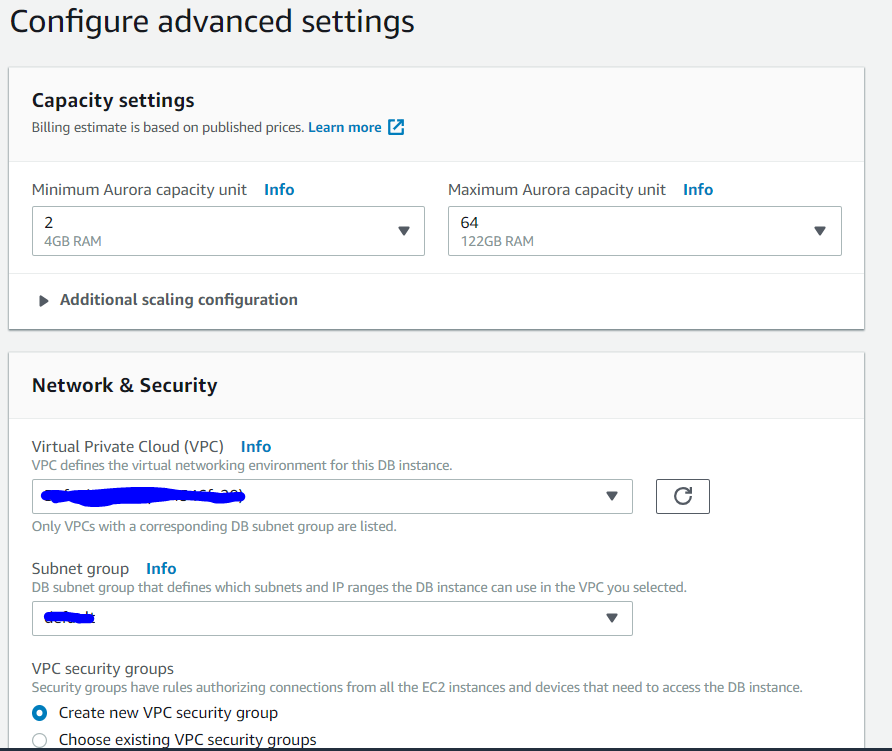Image resolution: width=892 pixels, height=751 pixels.
Task: Open Info for Minimum Aurora capacity unit
Action: point(278,189)
